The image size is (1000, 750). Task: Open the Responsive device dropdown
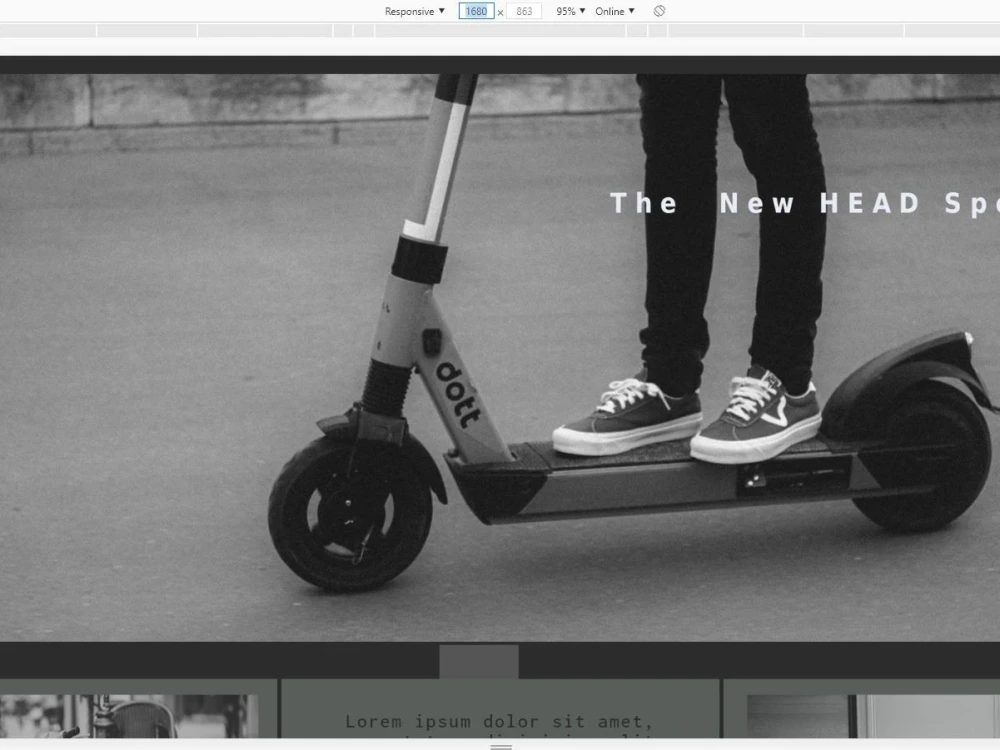(x=415, y=11)
